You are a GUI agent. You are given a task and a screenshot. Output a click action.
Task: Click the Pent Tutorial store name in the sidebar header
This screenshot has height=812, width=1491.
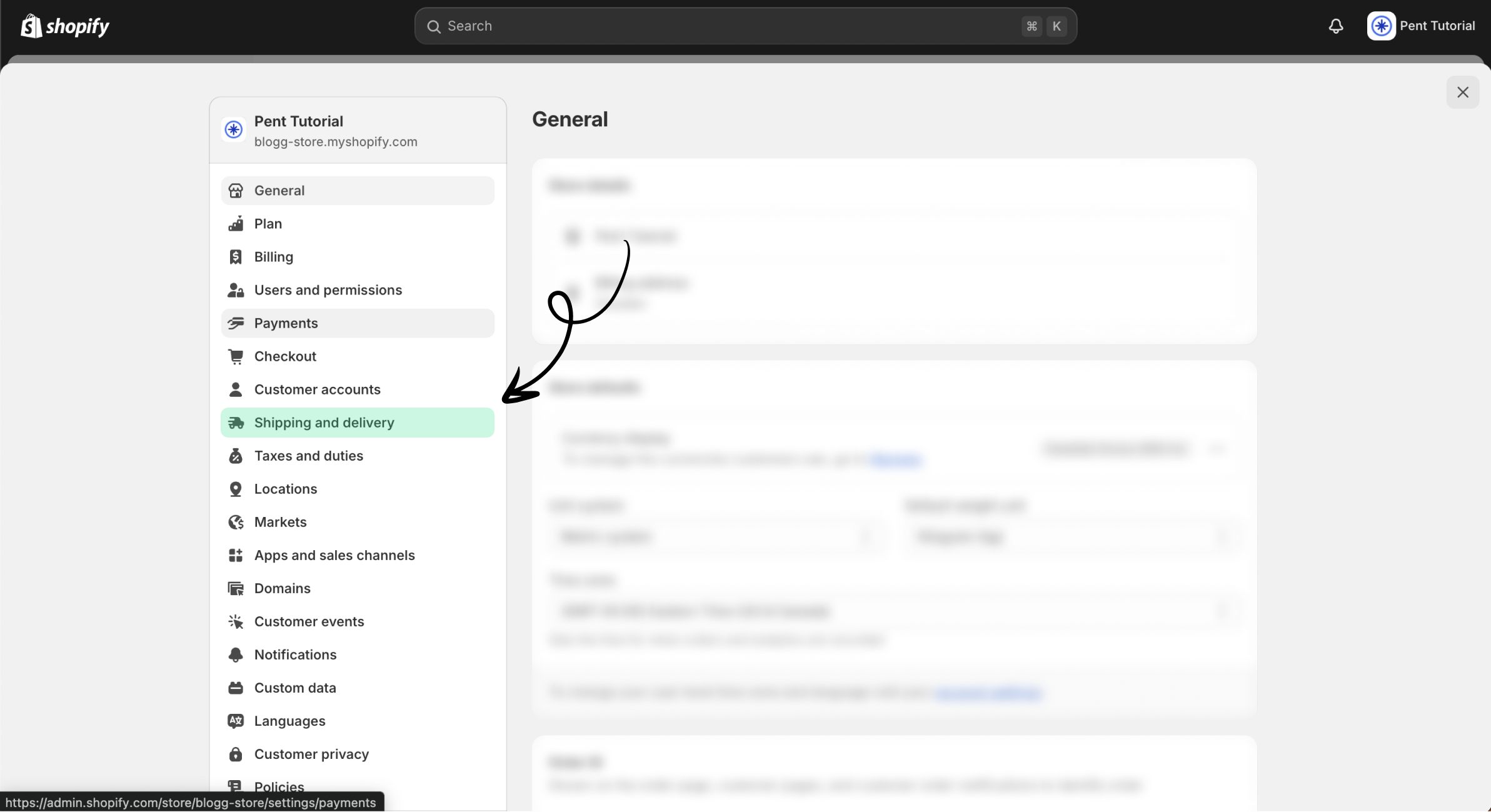pyautogui.click(x=299, y=121)
